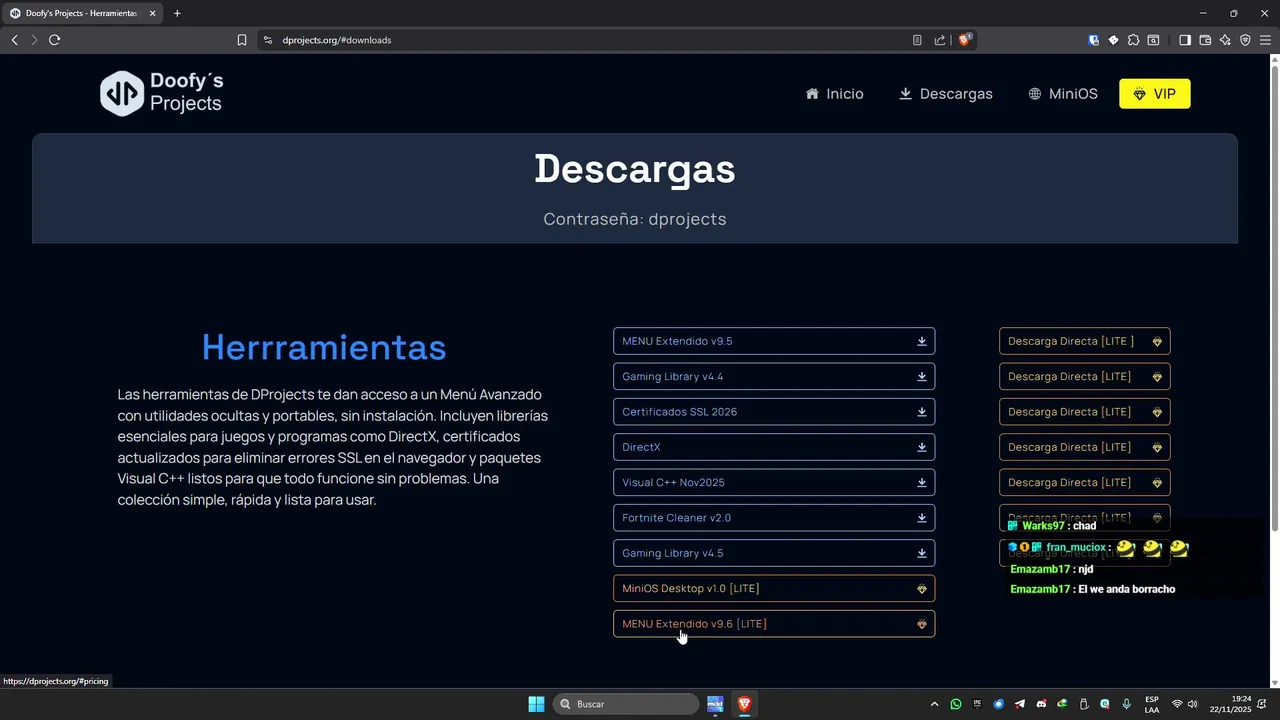
Task: Click diamond icon on MiniOS Desktop row
Action: (922, 589)
